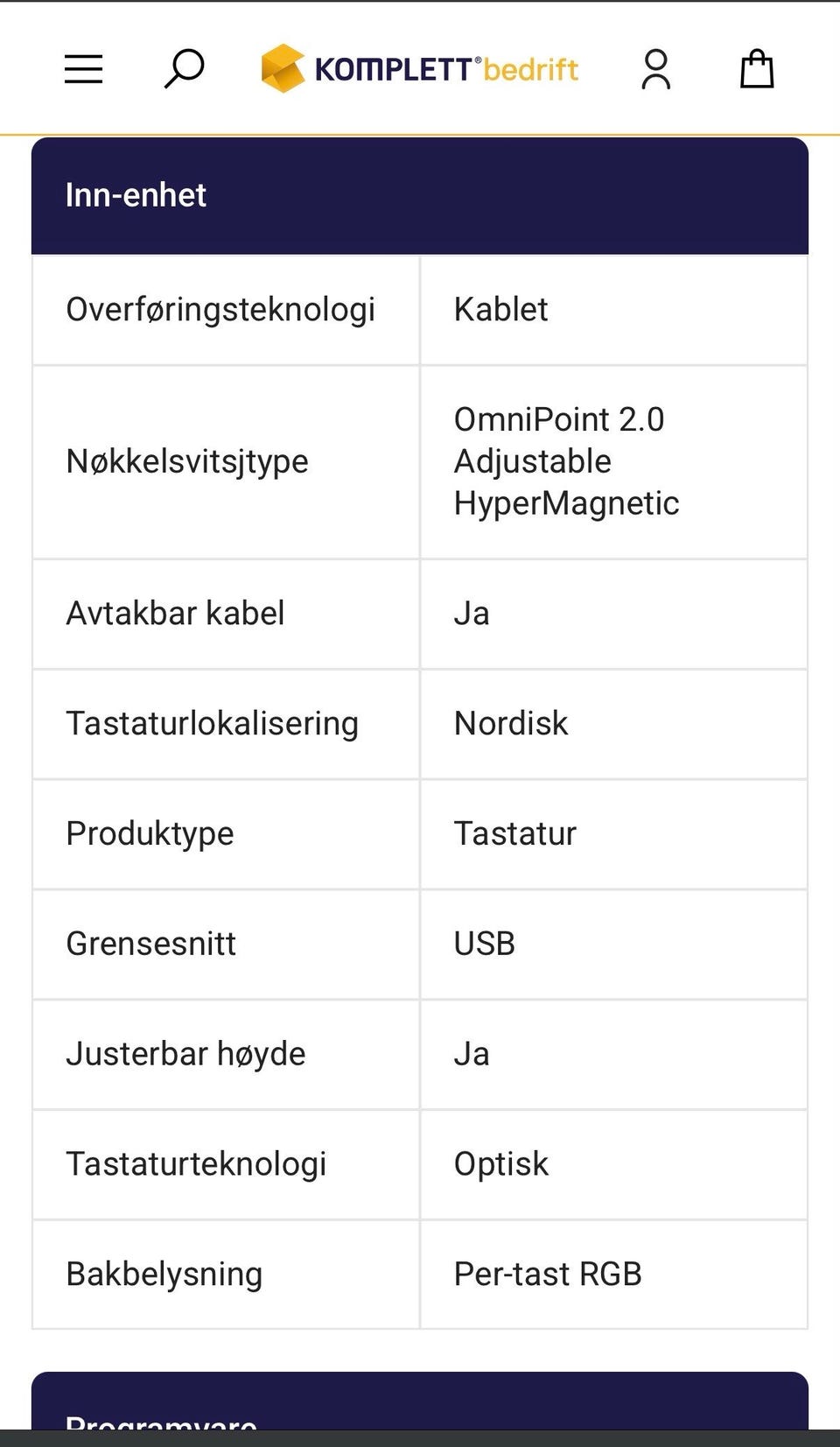The width and height of the screenshot is (840, 1447).
Task: Select the Optisk value cell
Action: click(x=613, y=1165)
